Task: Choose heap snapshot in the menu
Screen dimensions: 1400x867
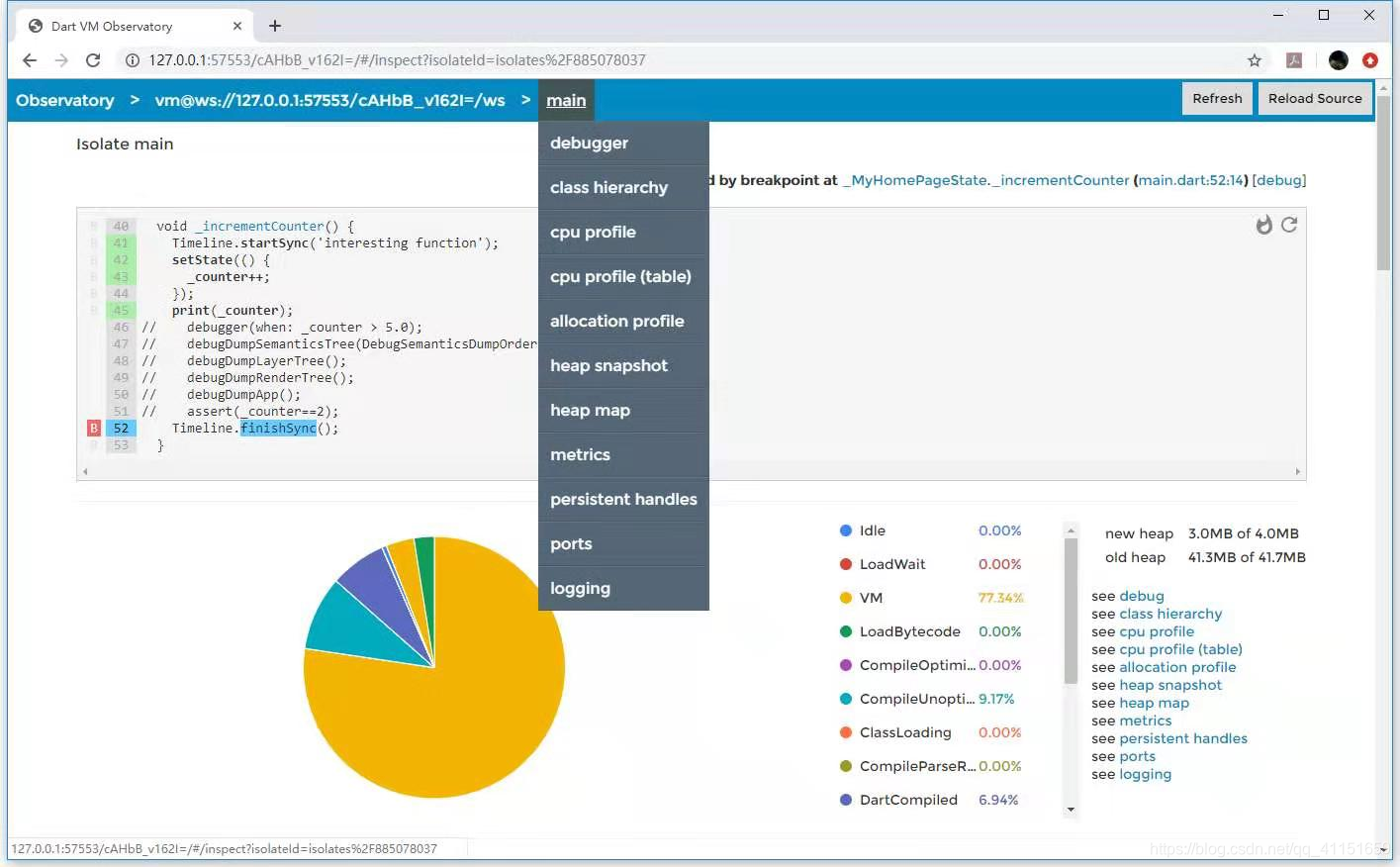Action: (623, 365)
